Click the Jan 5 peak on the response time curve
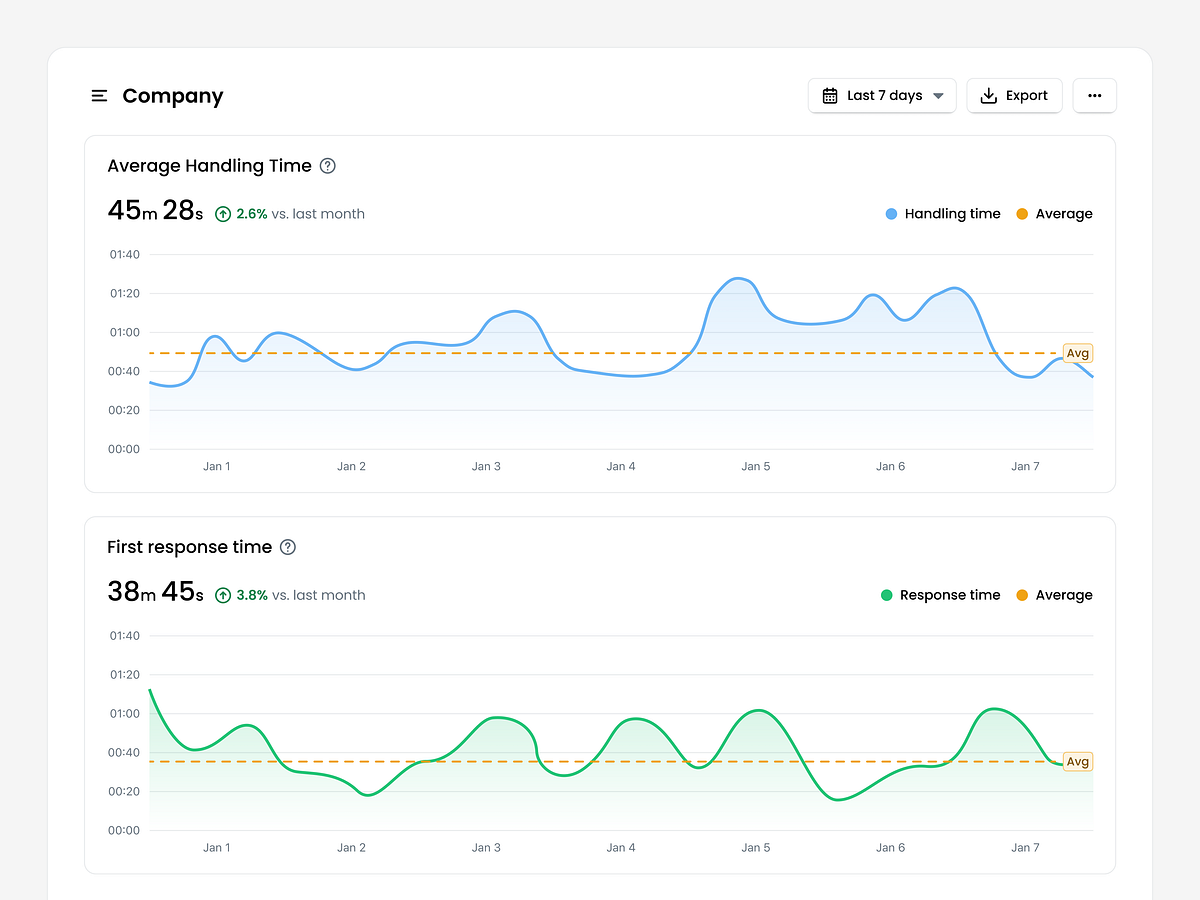 point(757,710)
